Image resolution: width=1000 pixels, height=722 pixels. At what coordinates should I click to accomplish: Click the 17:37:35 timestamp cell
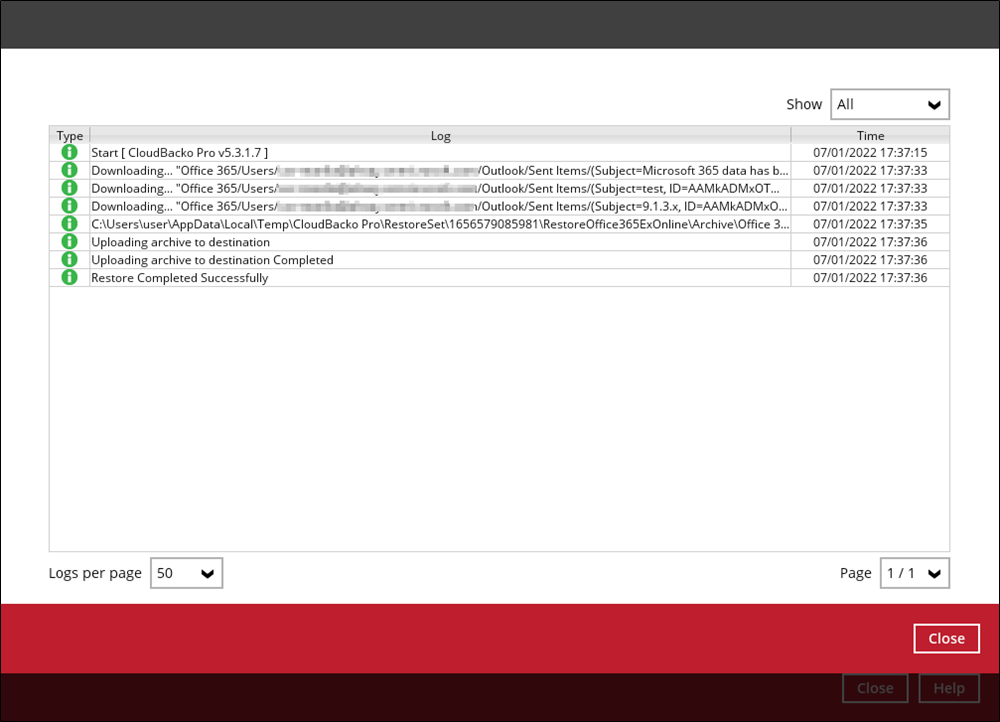pos(870,224)
